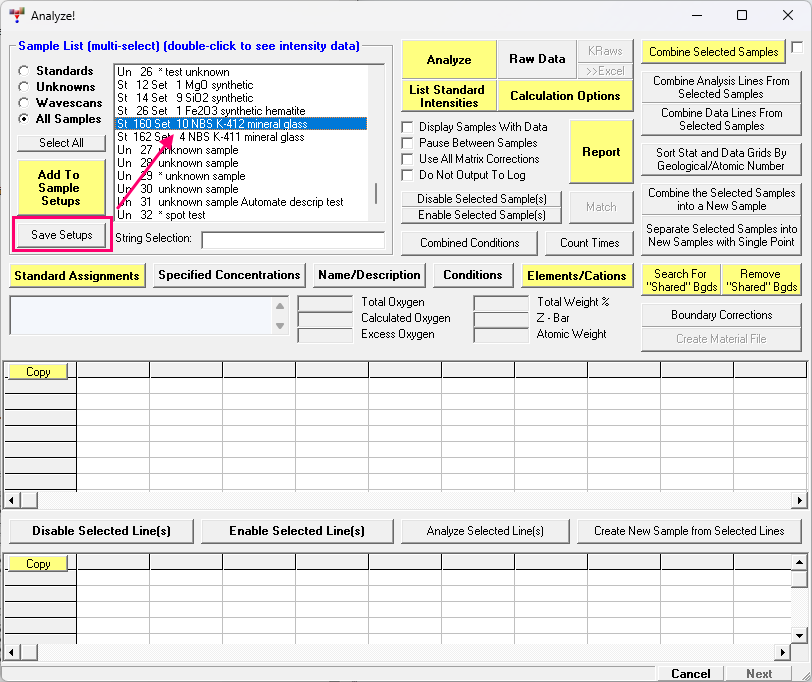The image size is (812, 682).
Task: Click List Standard Intensities button
Action: point(449,96)
